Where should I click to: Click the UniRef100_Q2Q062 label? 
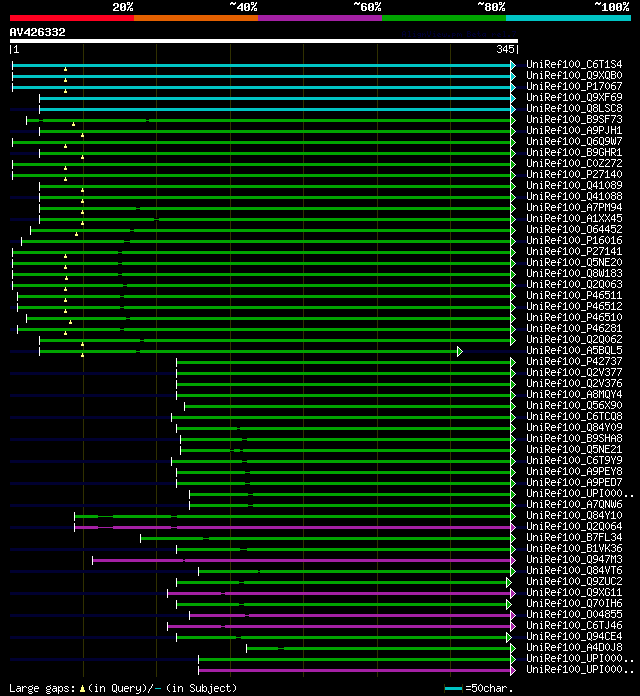pos(574,339)
